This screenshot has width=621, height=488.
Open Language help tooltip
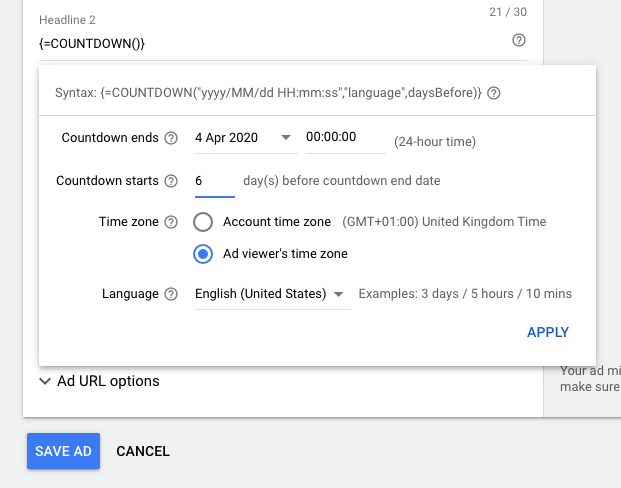(171, 294)
